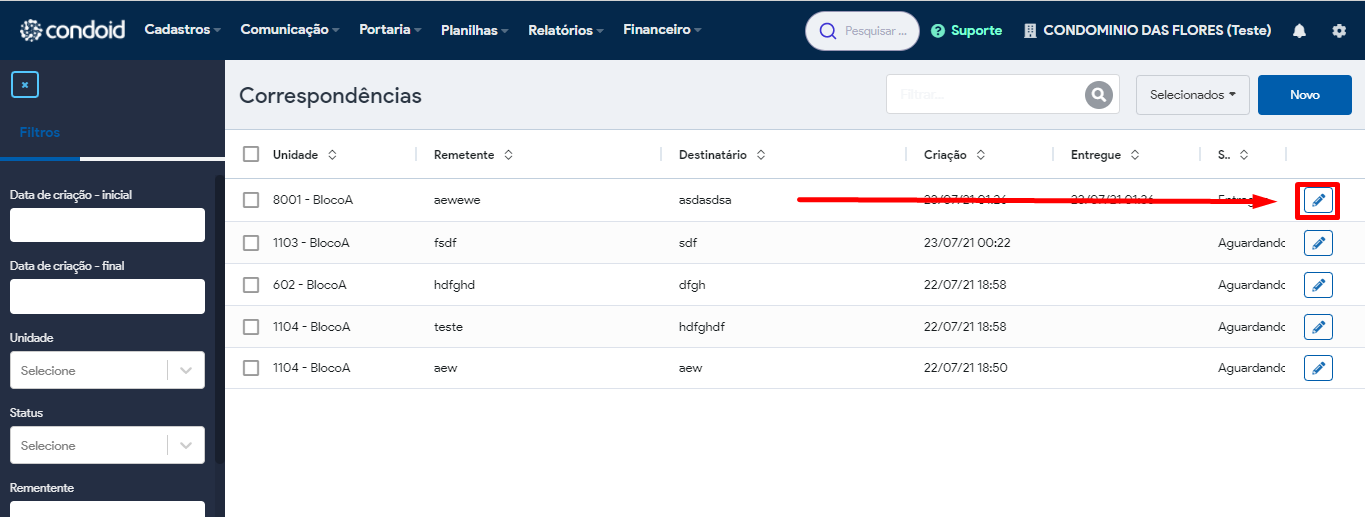Open the Status filter dropdown
This screenshot has width=1365, height=517.
tap(107, 445)
